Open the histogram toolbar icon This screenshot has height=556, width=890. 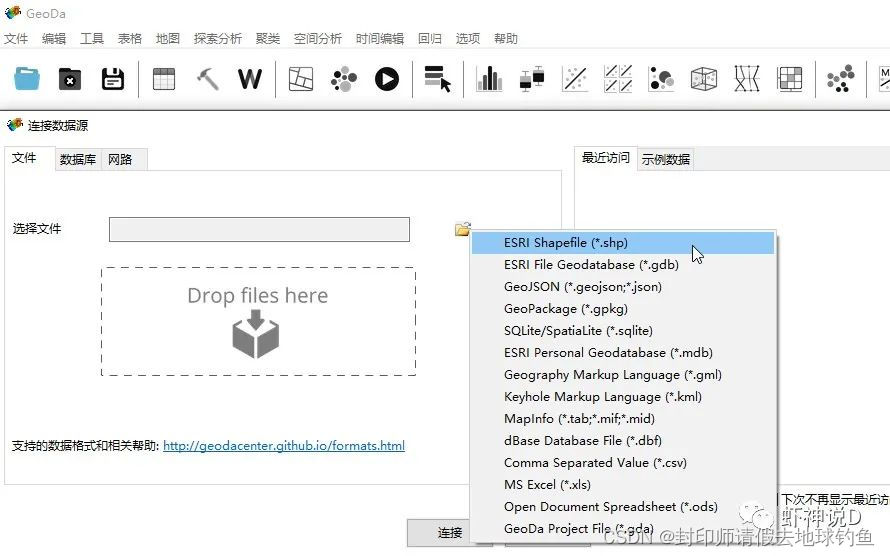(489, 79)
